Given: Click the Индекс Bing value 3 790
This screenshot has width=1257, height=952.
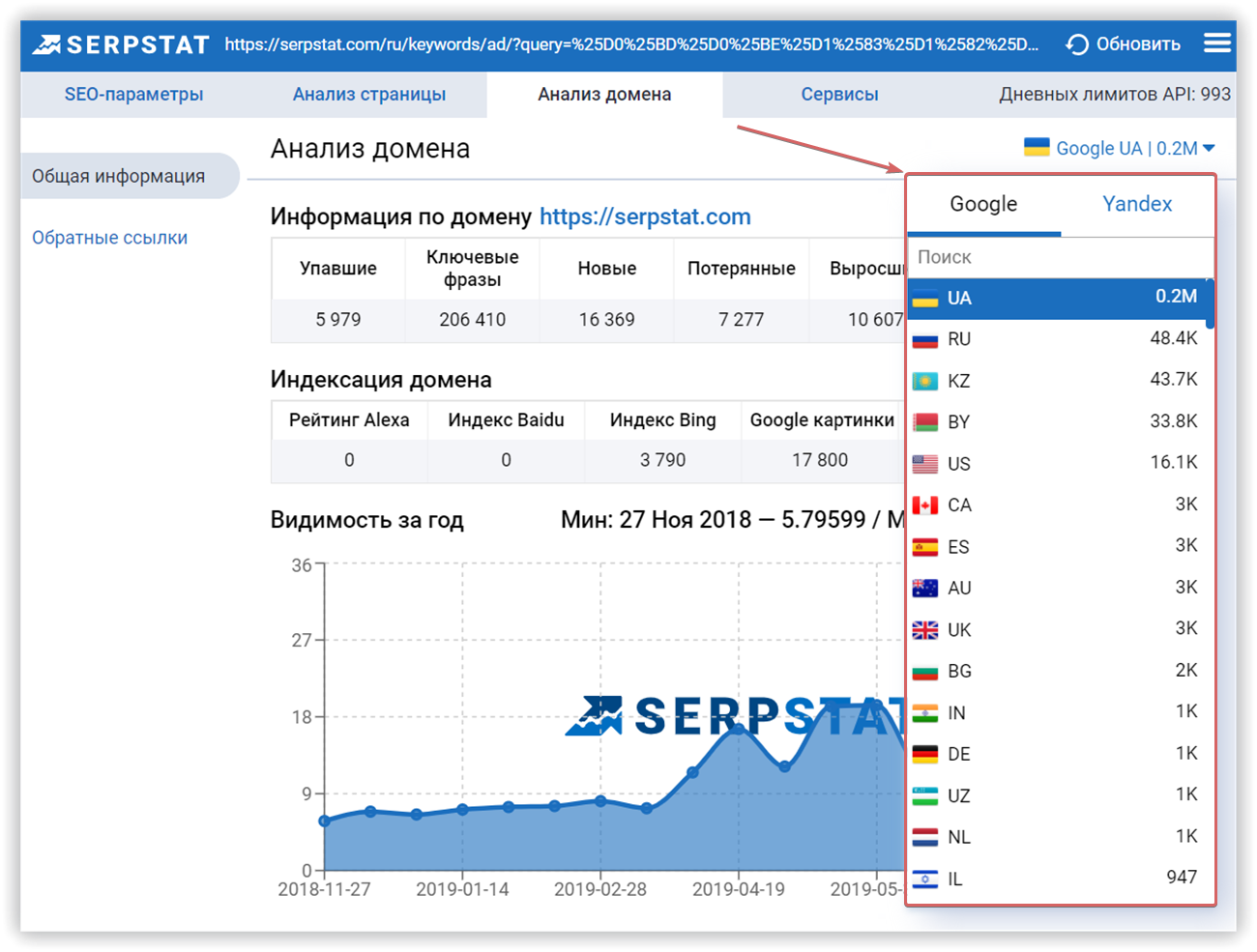Looking at the screenshot, I should coord(662,460).
